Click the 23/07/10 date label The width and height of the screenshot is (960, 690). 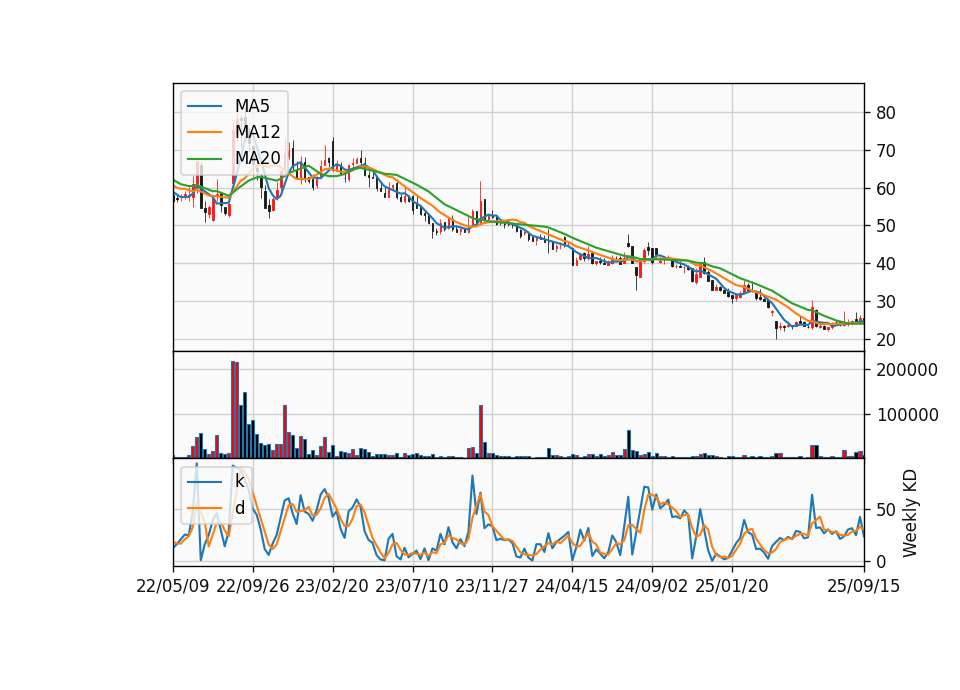tap(412, 586)
